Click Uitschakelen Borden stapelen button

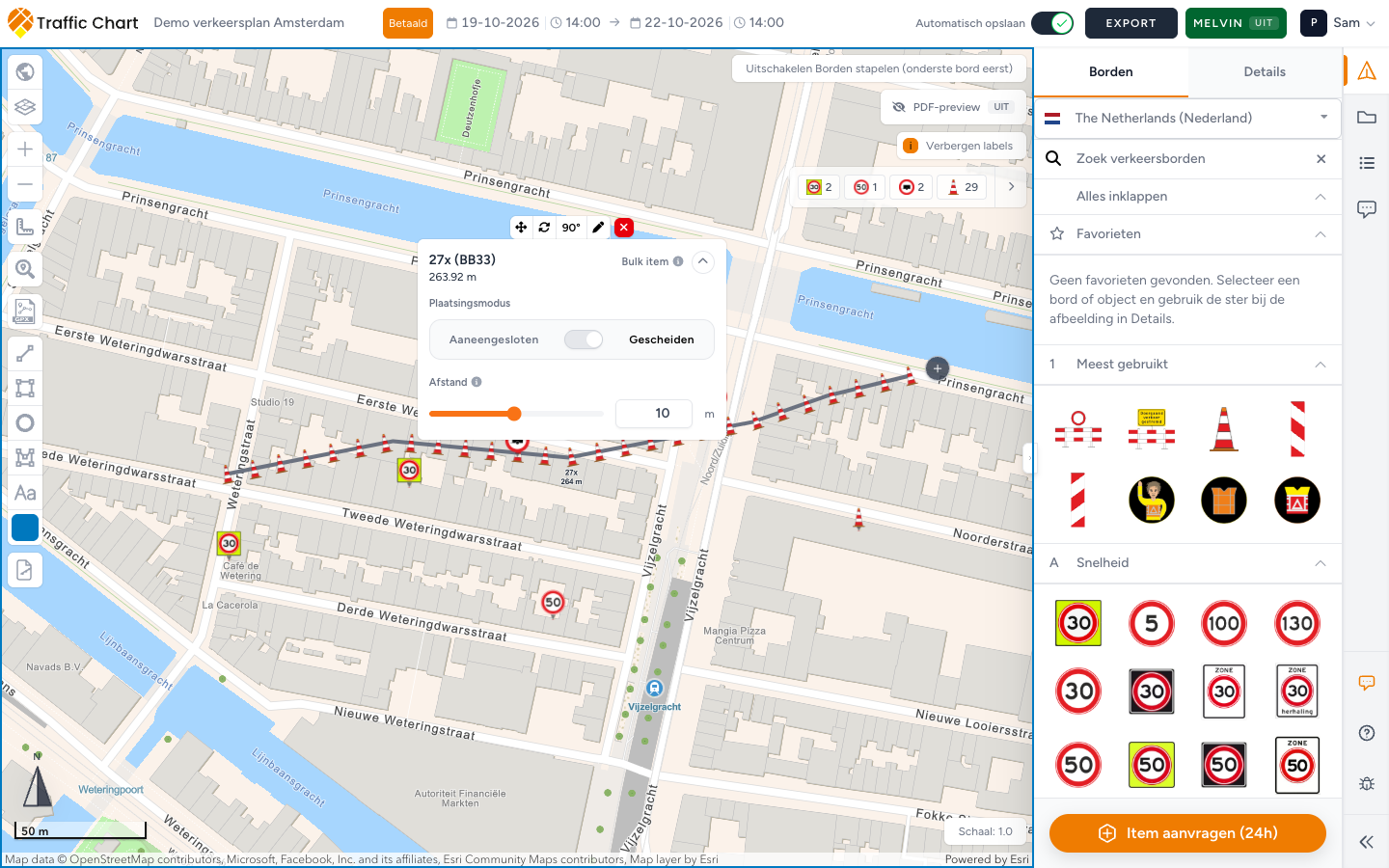[x=879, y=68]
